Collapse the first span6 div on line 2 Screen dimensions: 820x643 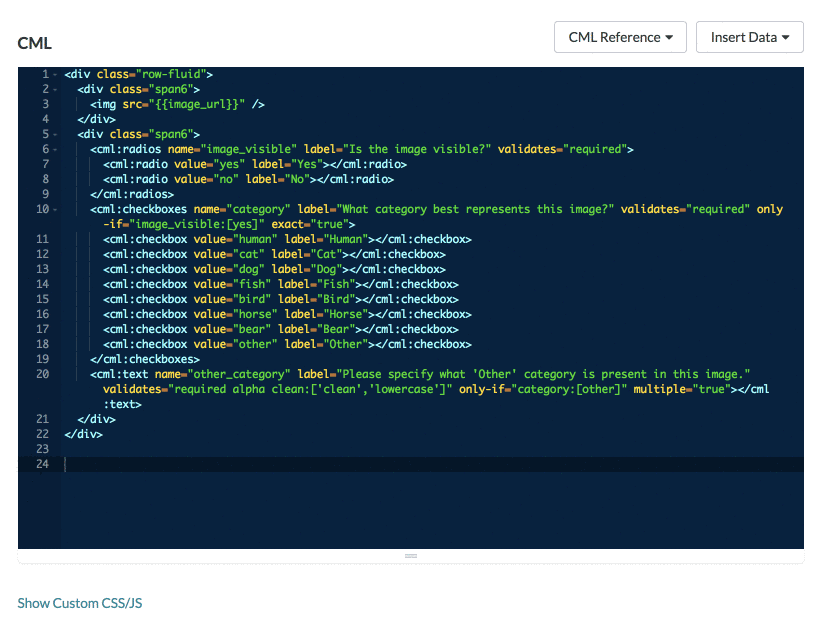55,89
